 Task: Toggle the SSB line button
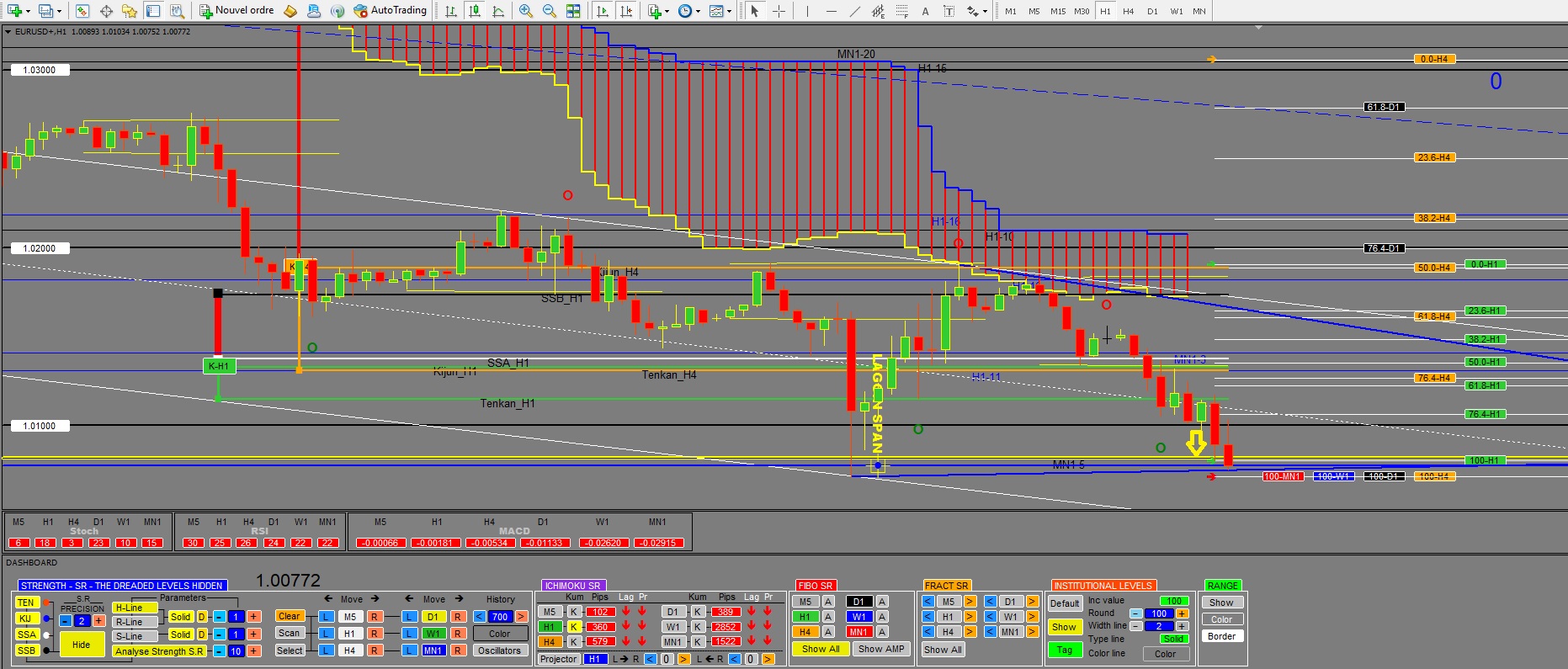(27, 650)
